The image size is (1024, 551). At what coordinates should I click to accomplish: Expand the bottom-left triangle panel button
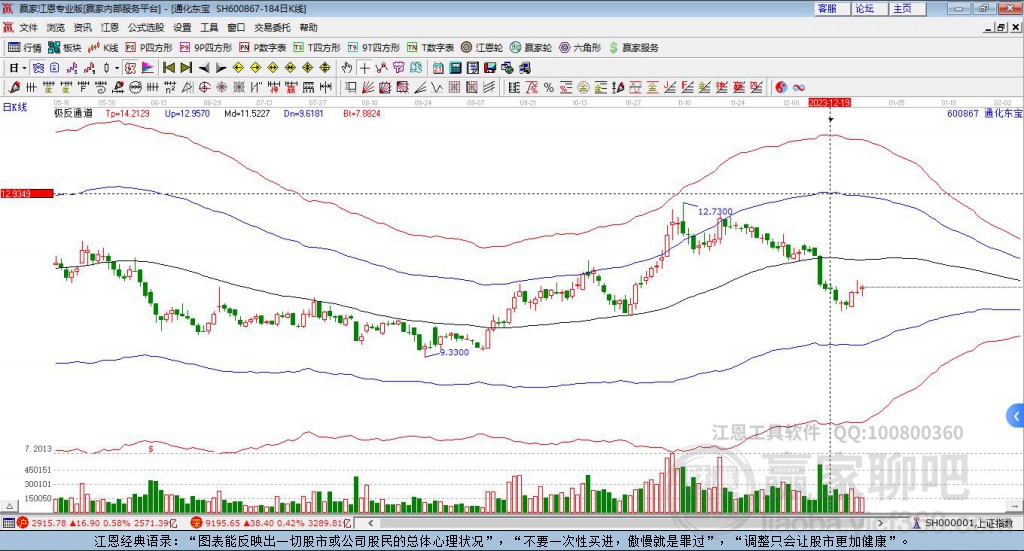pos(9,506)
